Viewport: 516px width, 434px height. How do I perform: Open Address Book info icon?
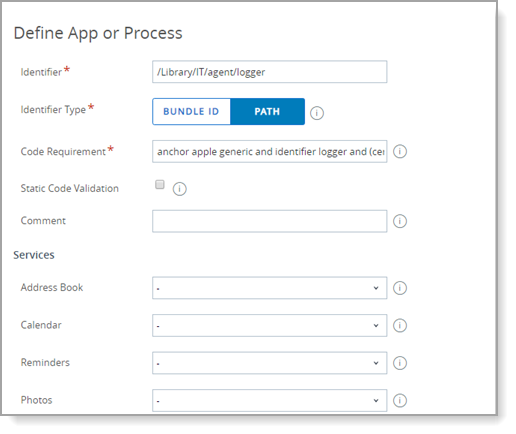(400, 288)
